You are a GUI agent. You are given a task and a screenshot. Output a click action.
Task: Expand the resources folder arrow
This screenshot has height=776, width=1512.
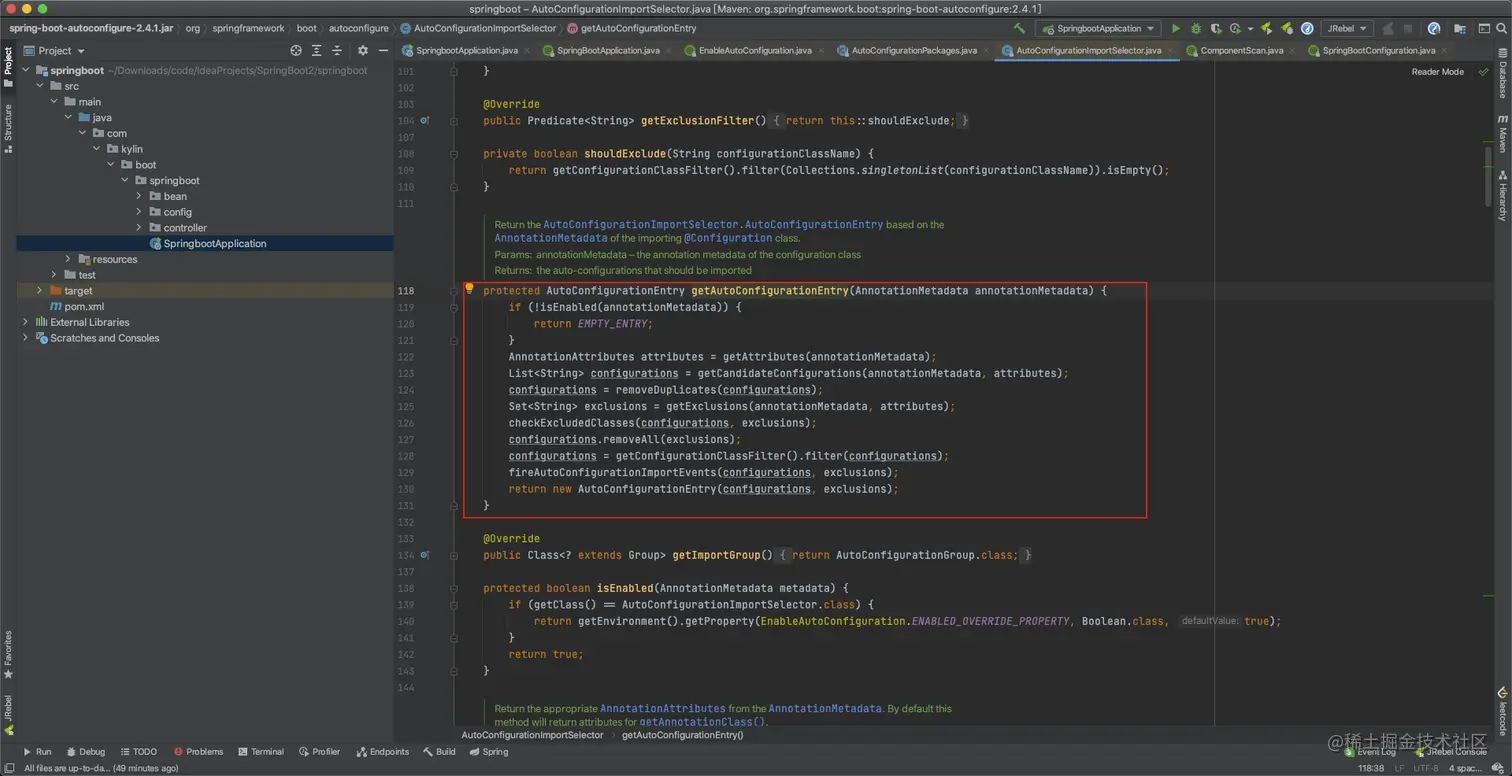click(x=69, y=259)
